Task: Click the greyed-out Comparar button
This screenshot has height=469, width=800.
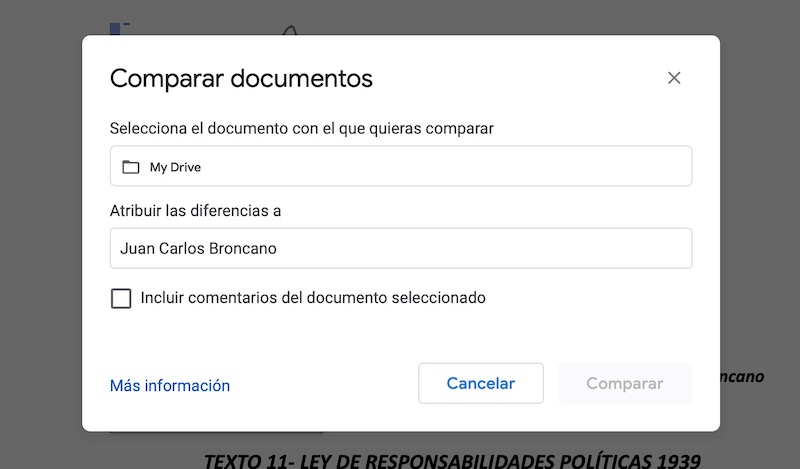Action: point(624,383)
